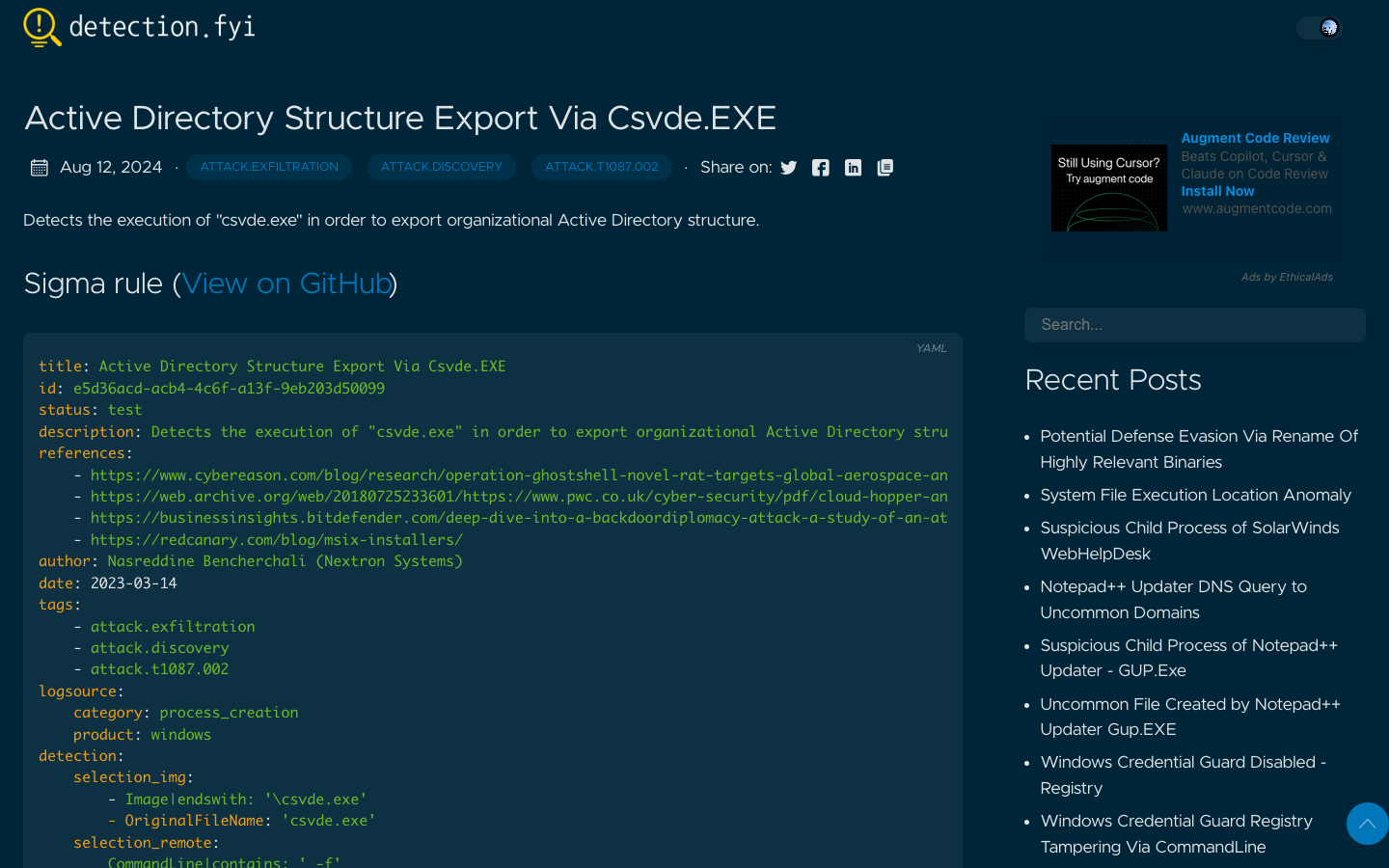Viewport: 1389px width, 868px height.
Task: Click the Install Now ad link
Action: [x=1217, y=191]
